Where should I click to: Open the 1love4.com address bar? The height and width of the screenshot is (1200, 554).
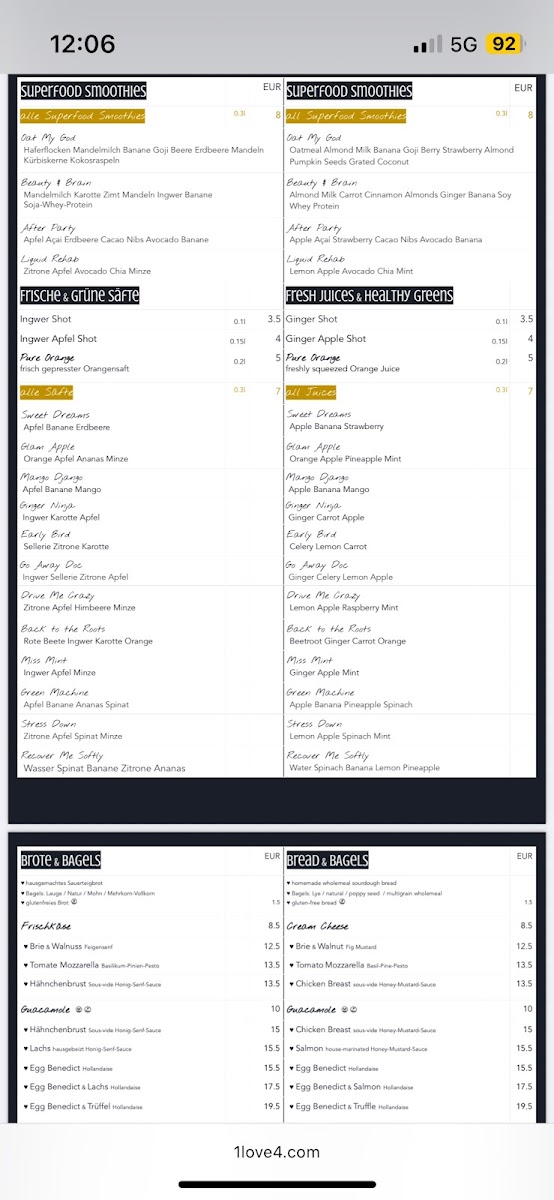point(277,1152)
